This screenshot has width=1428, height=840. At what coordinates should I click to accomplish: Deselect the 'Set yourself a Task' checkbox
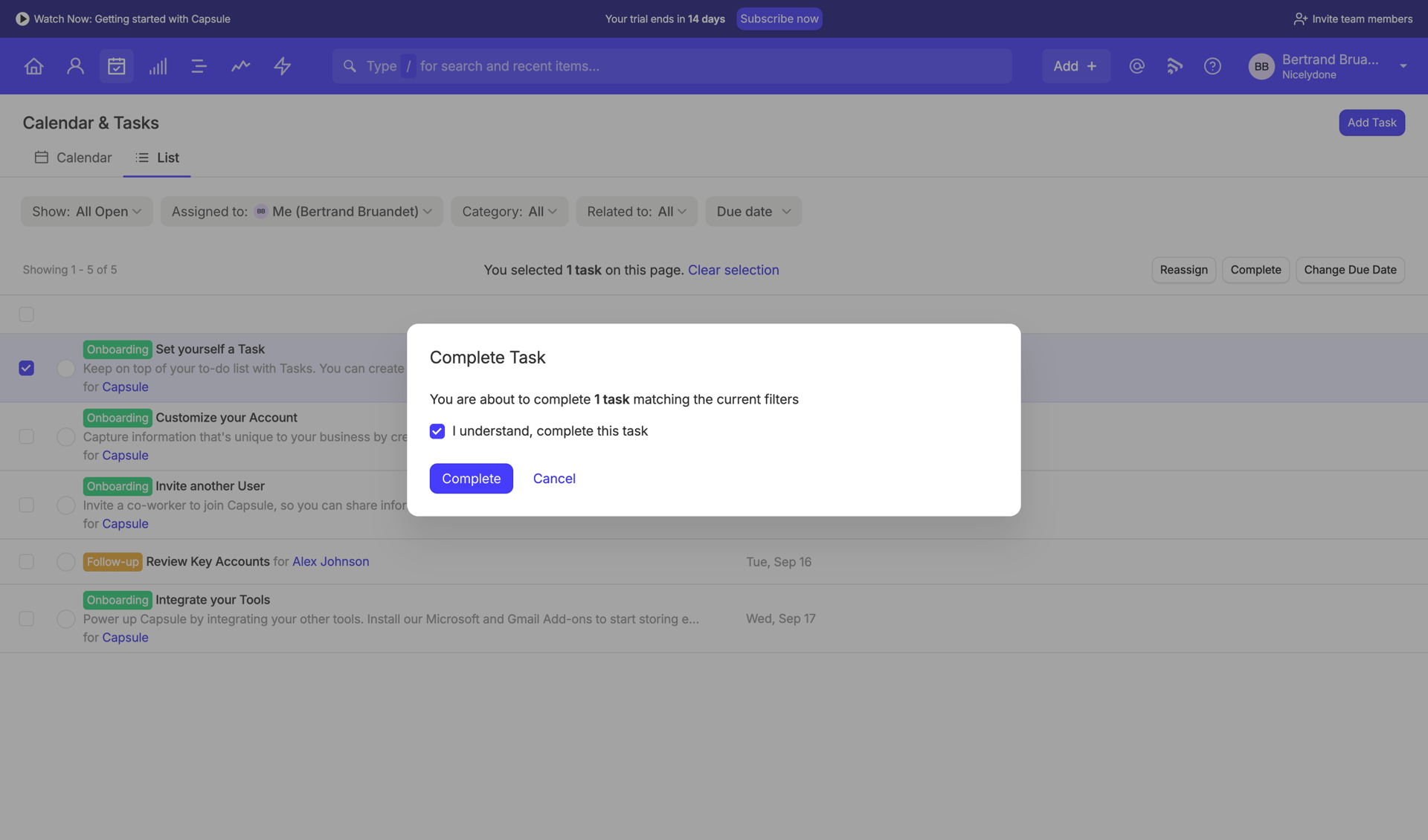point(26,368)
